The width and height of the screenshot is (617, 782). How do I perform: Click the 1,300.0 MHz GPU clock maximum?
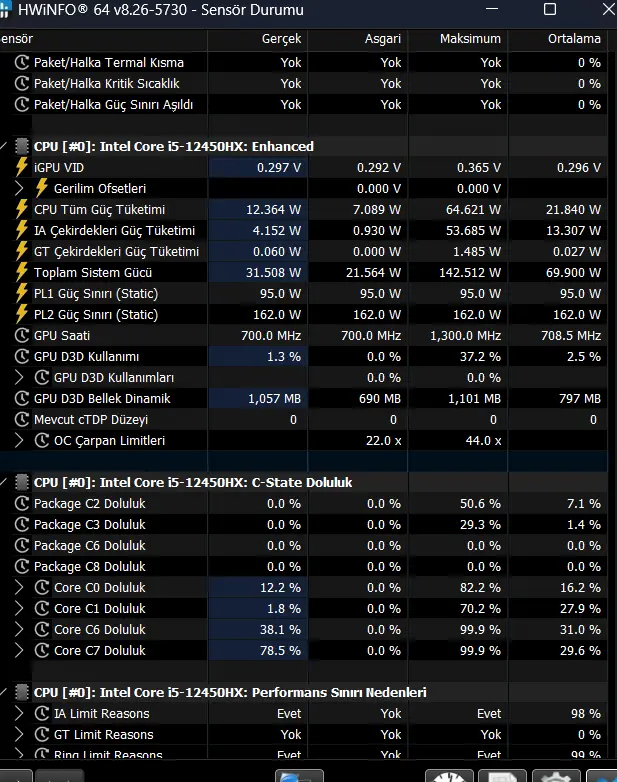465,335
